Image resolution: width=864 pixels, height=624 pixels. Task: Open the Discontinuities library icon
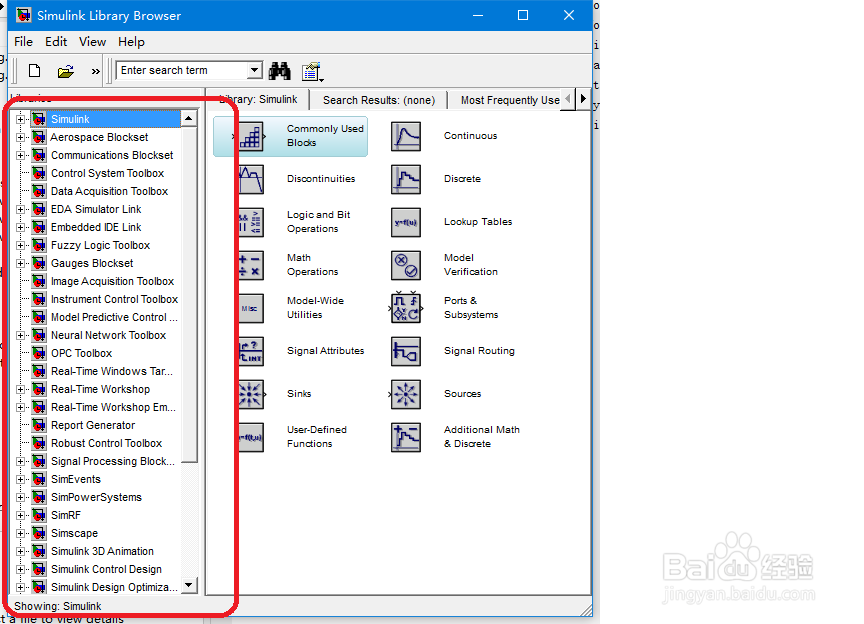(x=251, y=179)
